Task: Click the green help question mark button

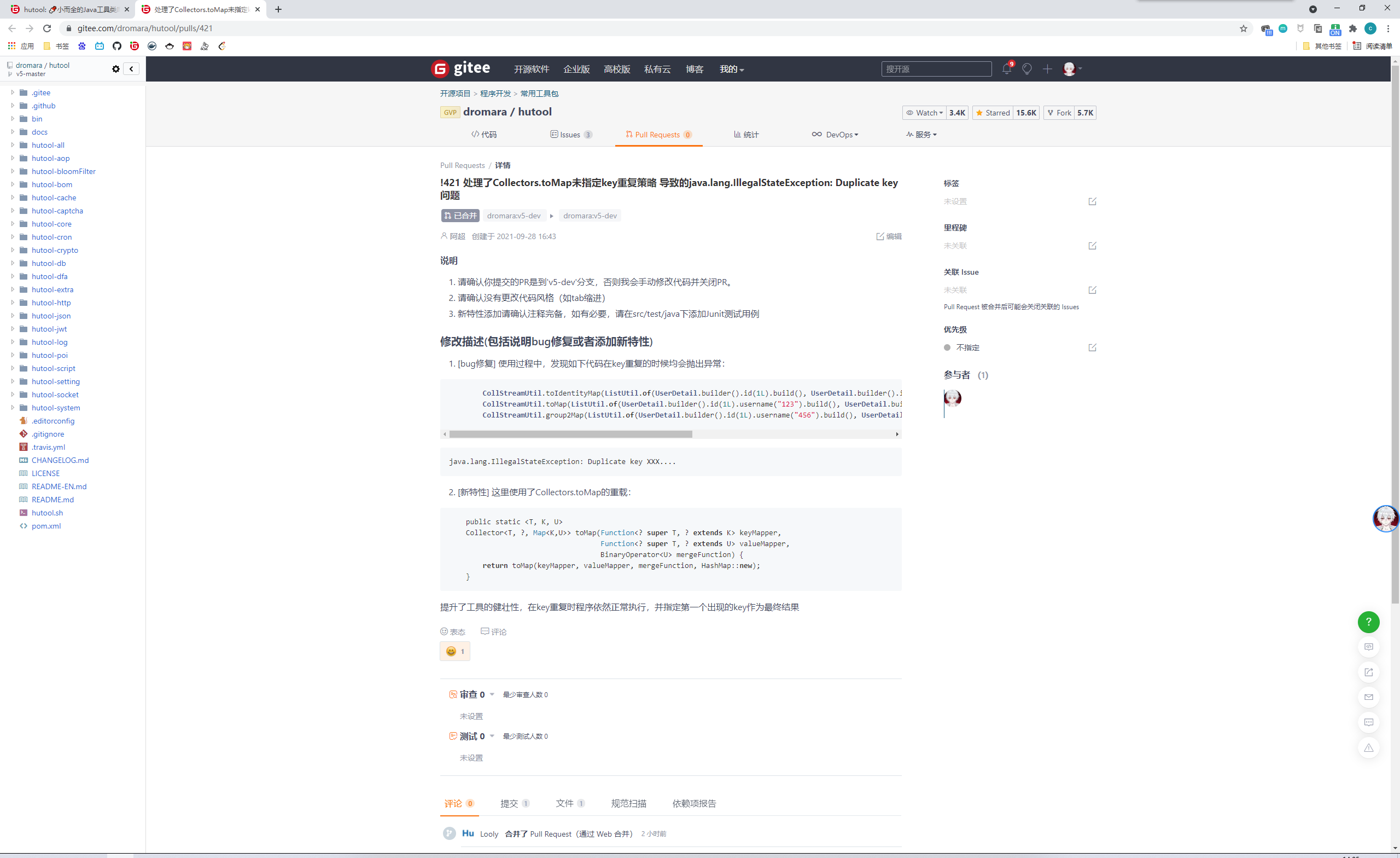Action: (1368, 622)
